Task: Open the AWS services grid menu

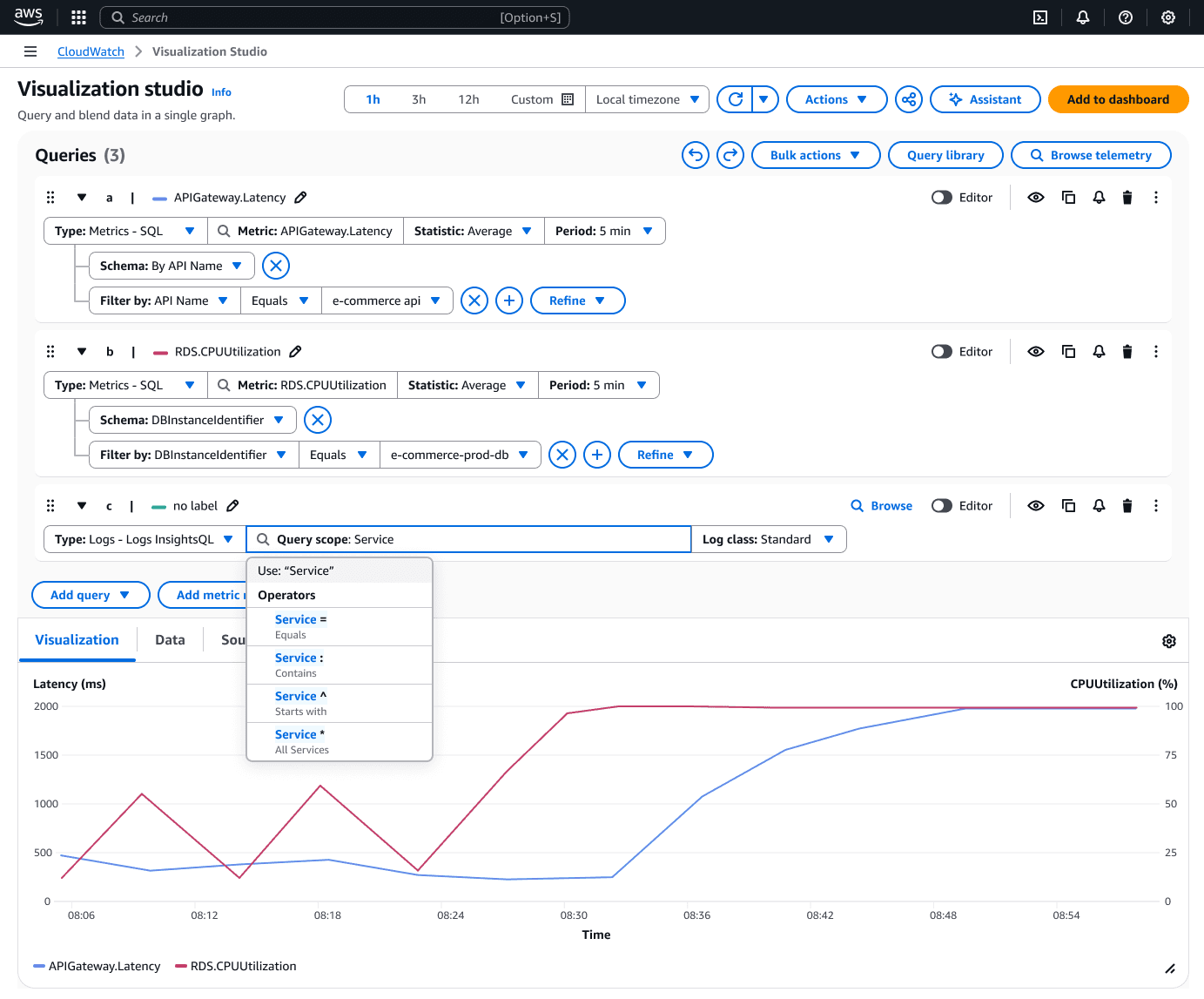Action: [x=78, y=17]
